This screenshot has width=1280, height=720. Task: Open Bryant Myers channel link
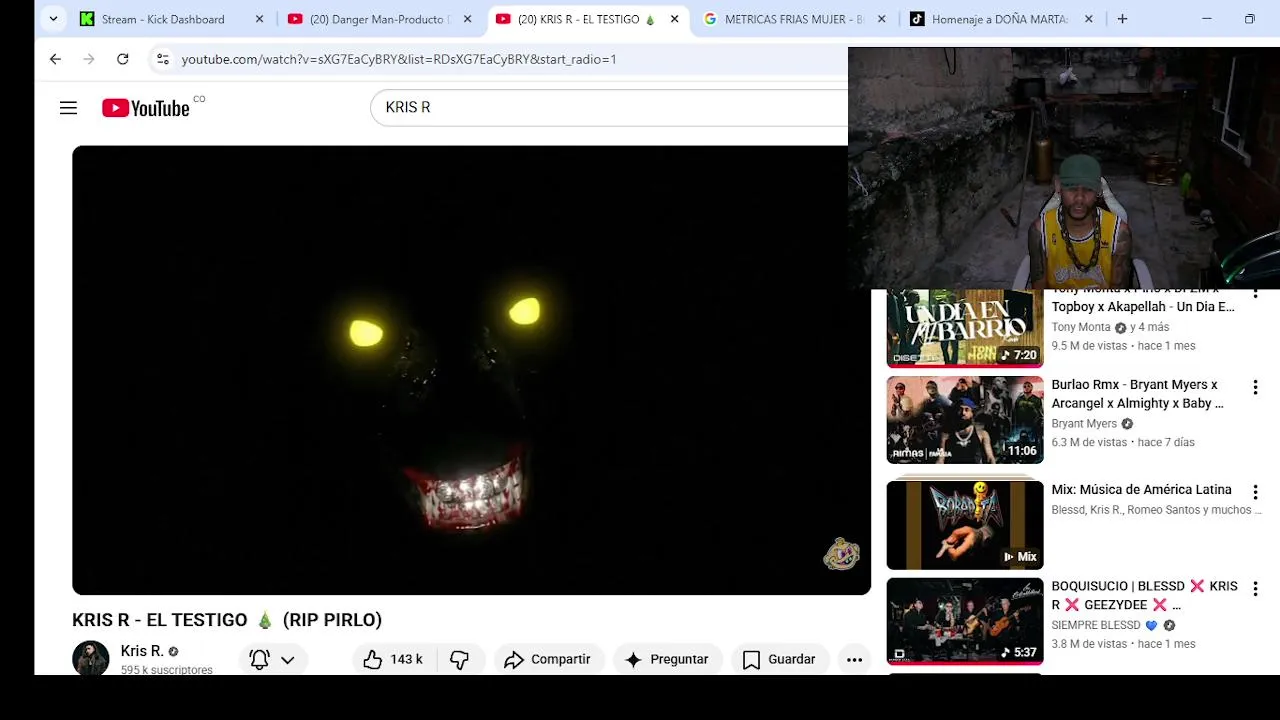1084,424
